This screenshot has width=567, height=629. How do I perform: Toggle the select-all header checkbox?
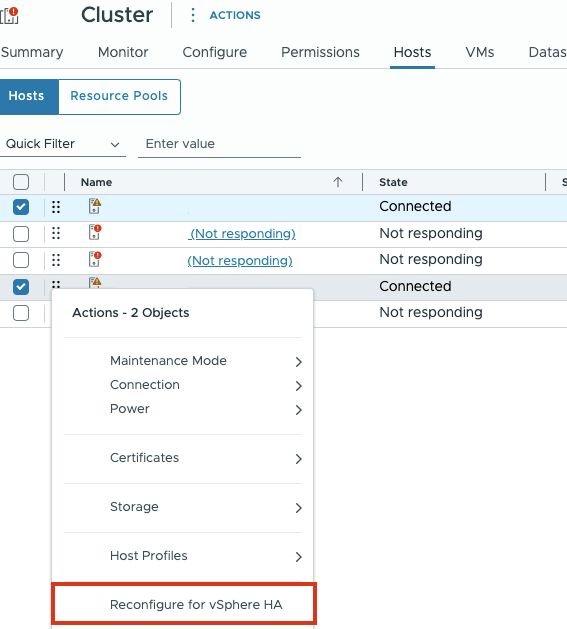(x=21, y=182)
